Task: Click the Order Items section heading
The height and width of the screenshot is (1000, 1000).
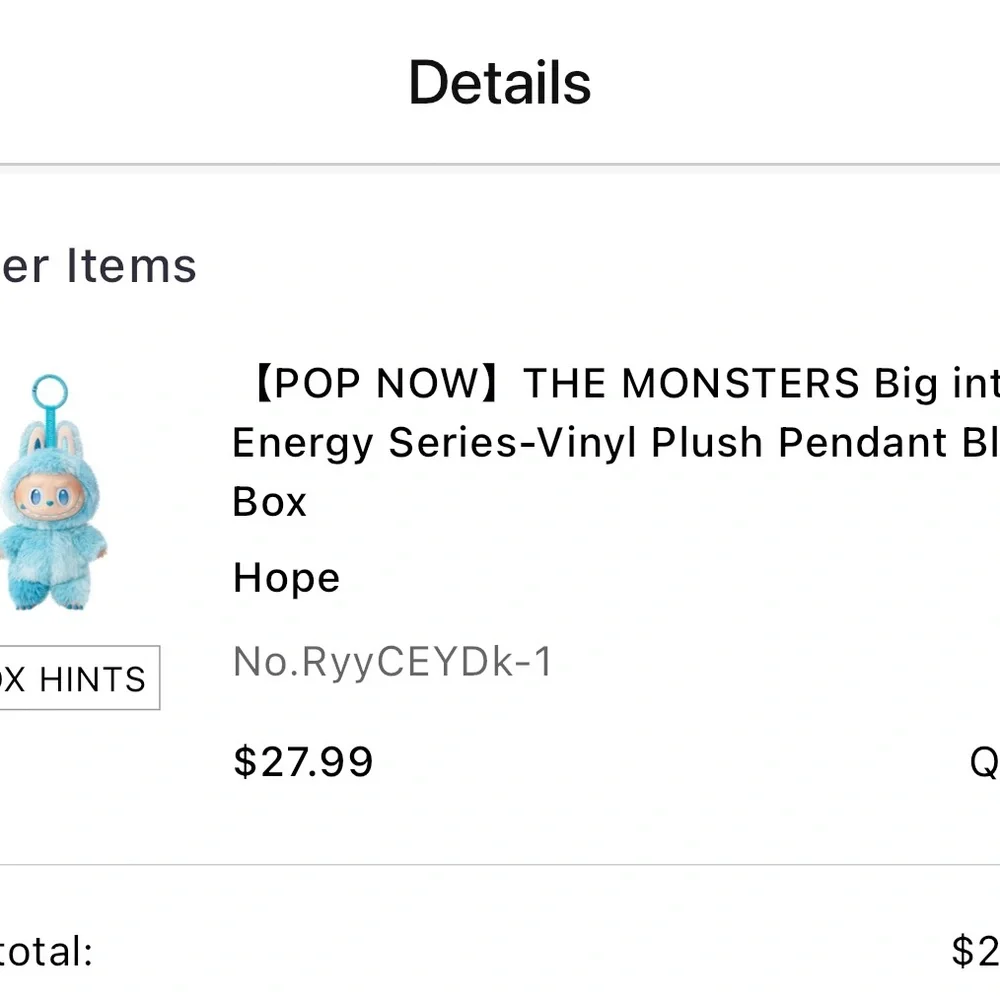Action: tap(98, 266)
